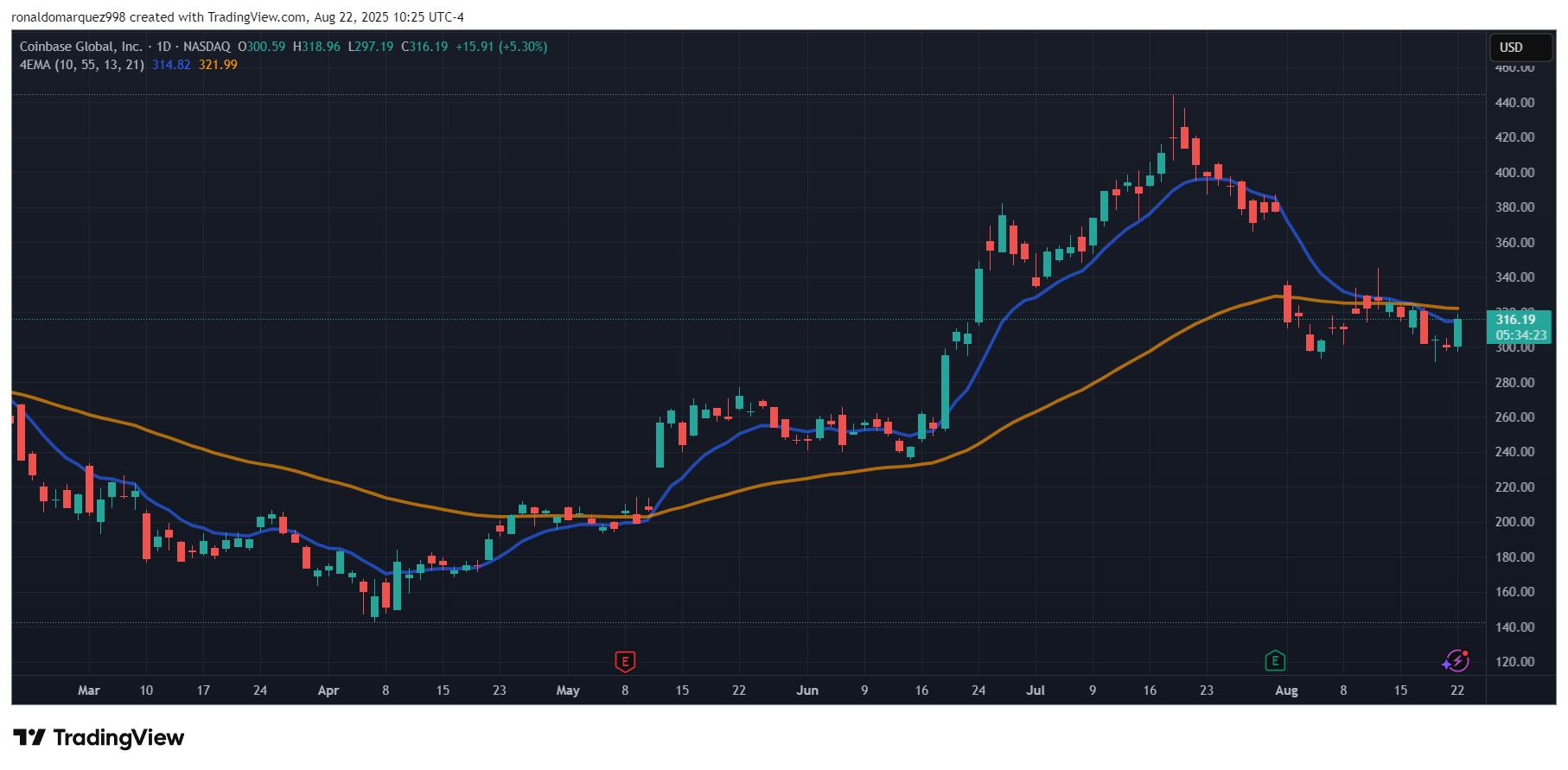Screen dimensions: 1568x770
Task: Click the Mar label on the time axis
Action: [x=89, y=690]
